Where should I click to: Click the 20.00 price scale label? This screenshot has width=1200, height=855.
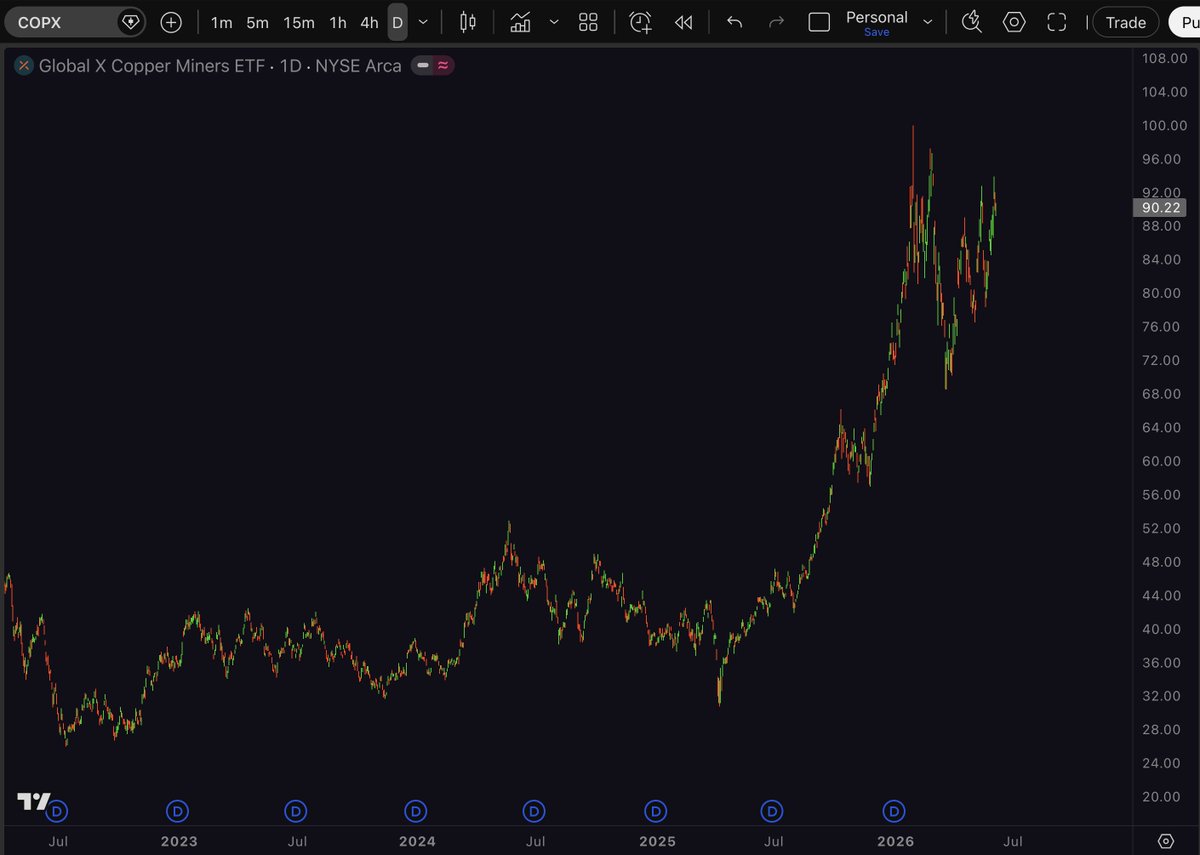click(x=1161, y=796)
